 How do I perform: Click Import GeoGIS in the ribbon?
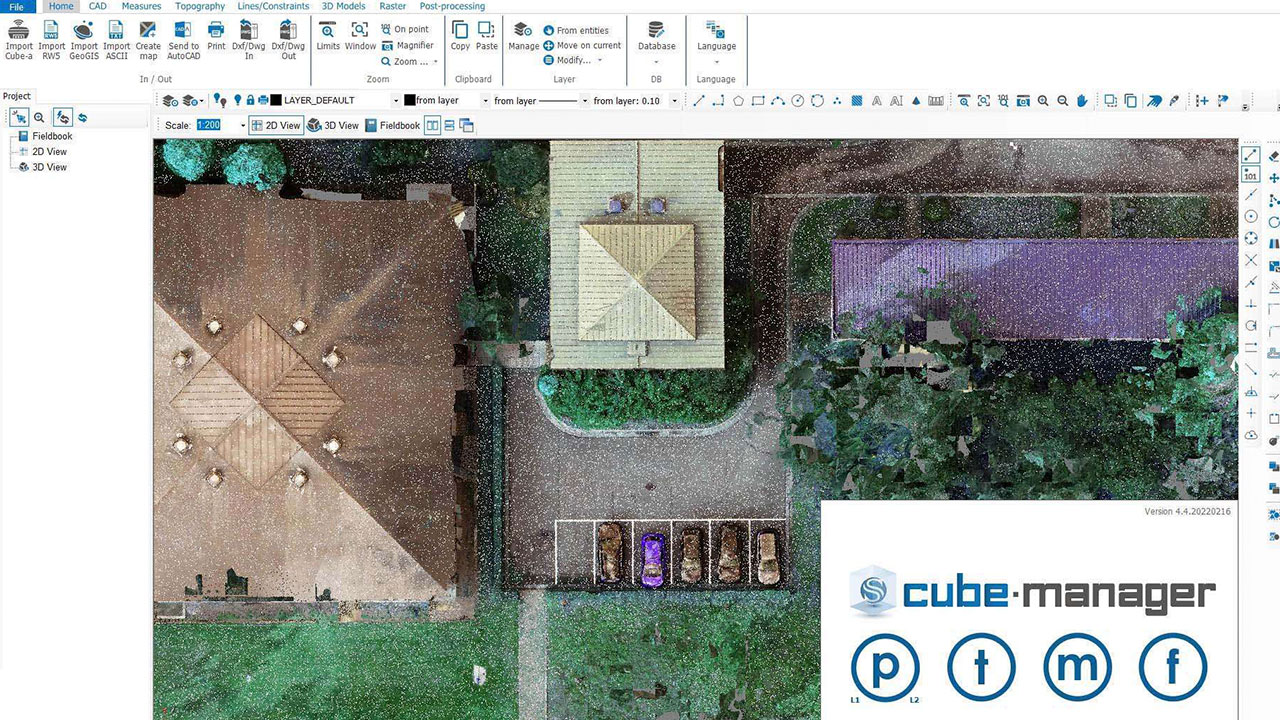coord(84,38)
